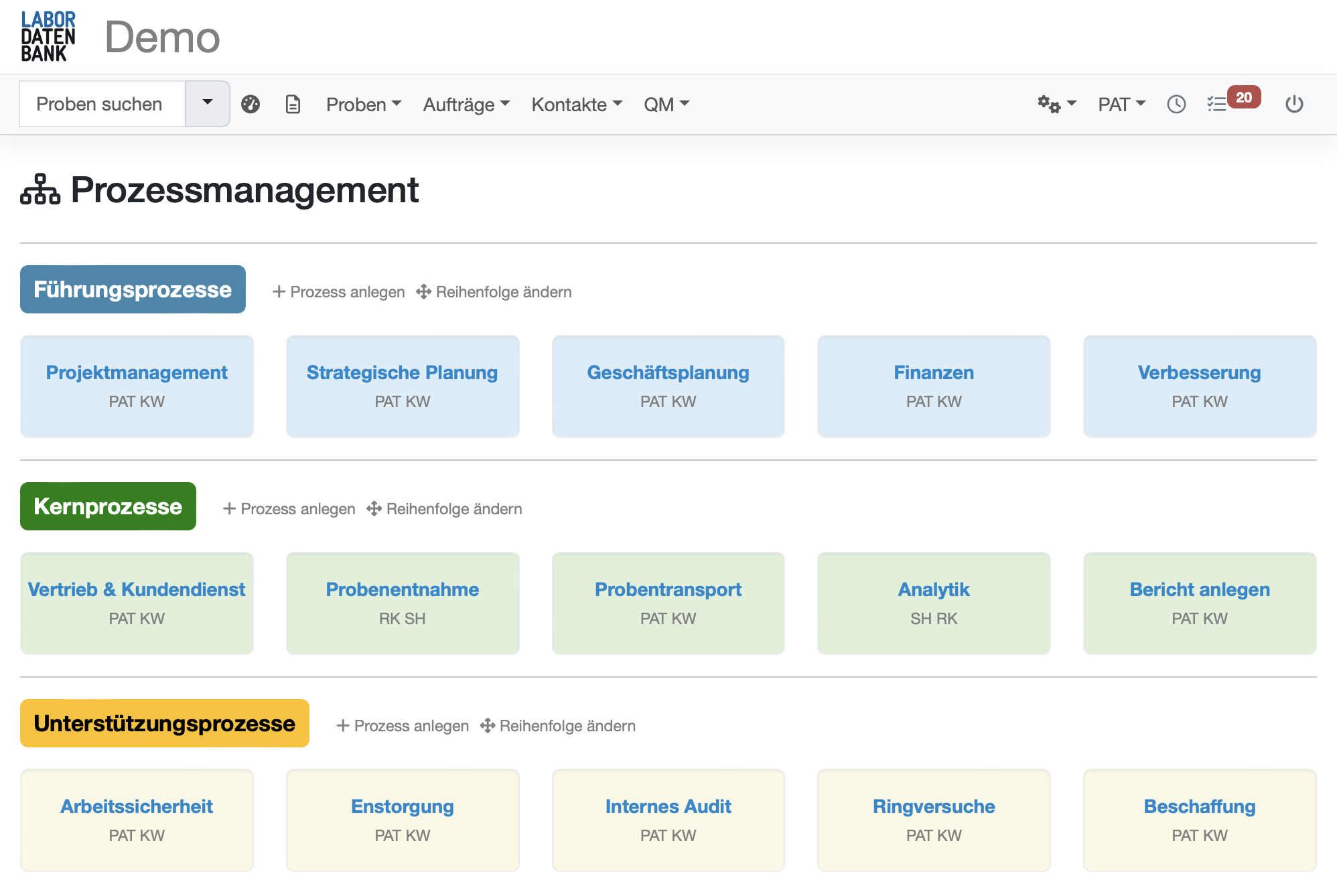Expand the search options arrow beside Proben suchen

point(206,104)
